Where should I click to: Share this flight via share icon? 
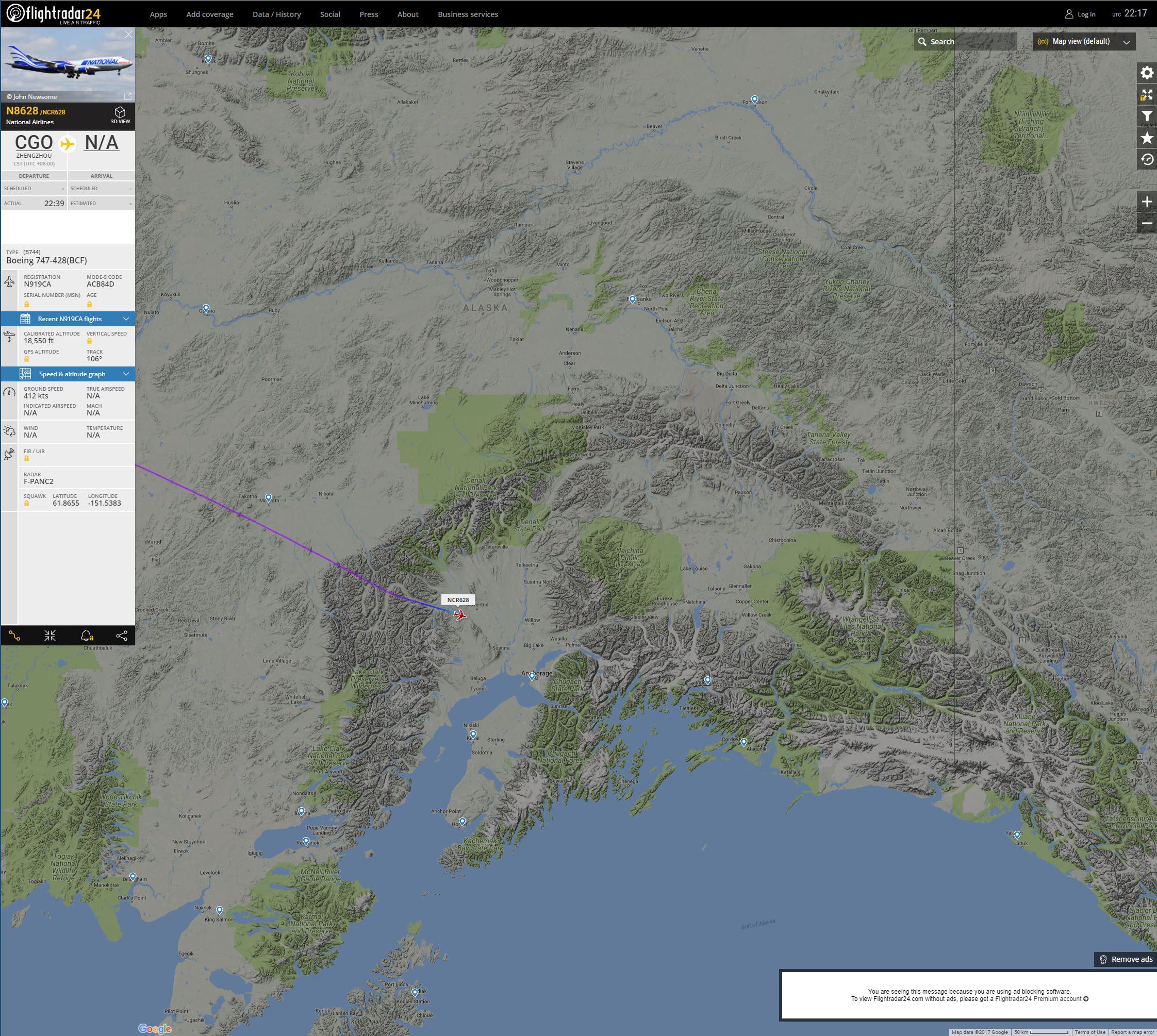(x=121, y=636)
